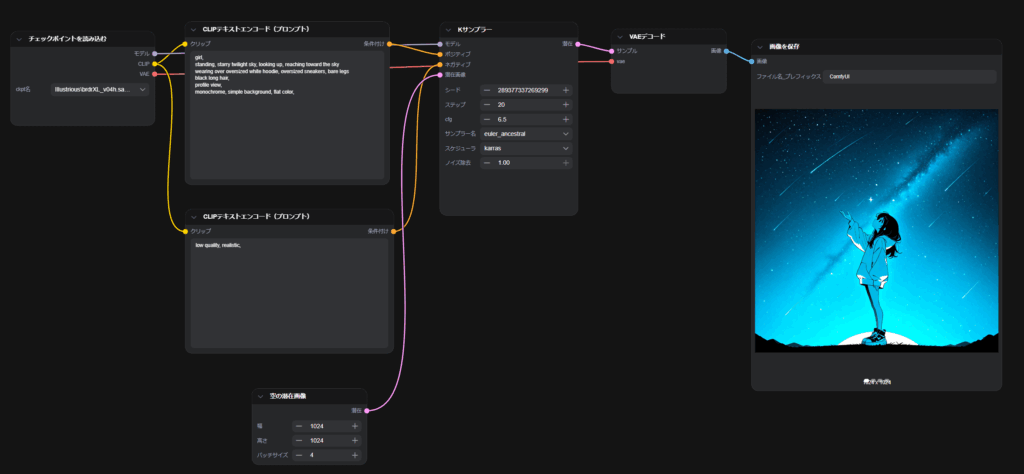Click the negative prompt text box
The height and width of the screenshot is (474, 1024).
click(x=288, y=292)
